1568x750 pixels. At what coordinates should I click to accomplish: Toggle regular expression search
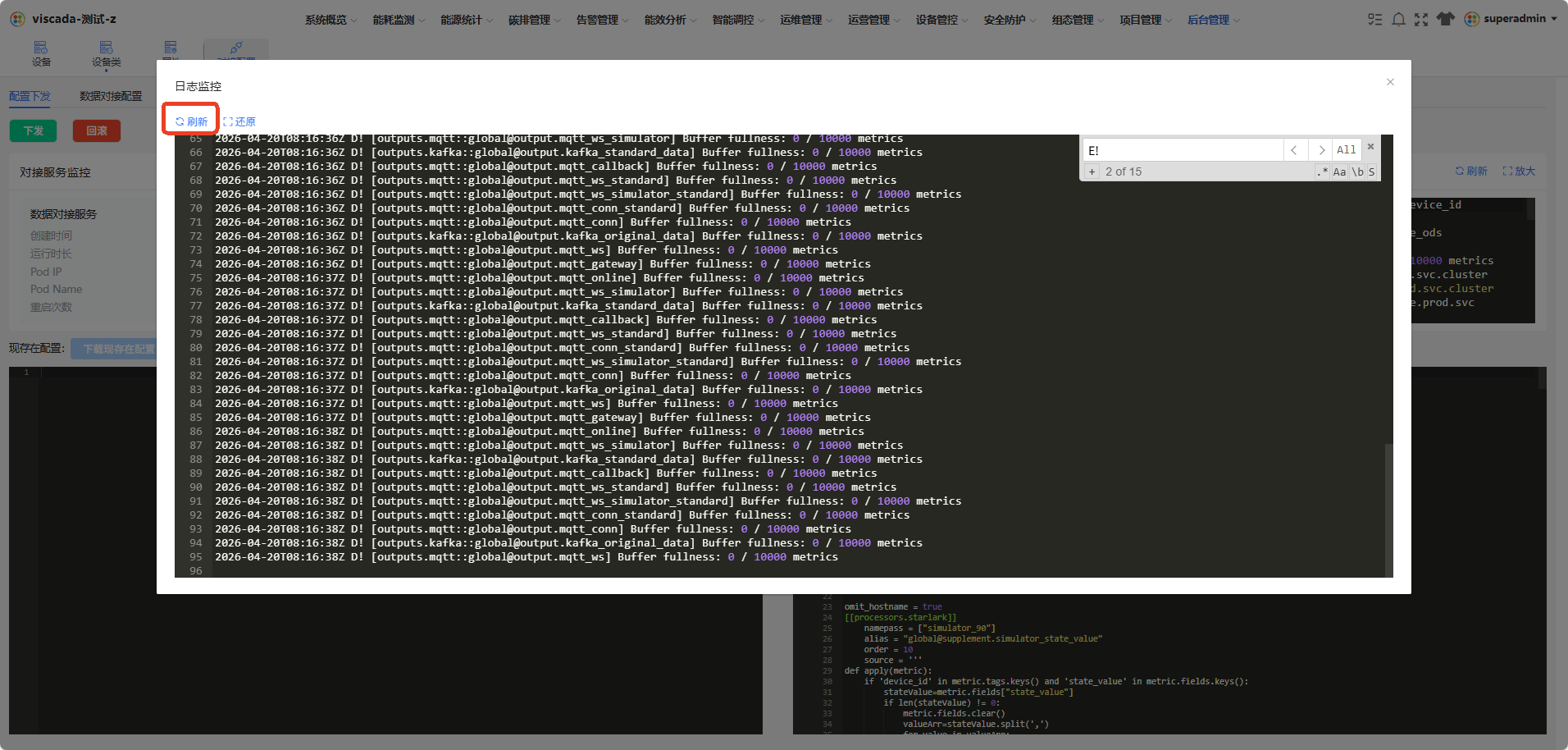click(1322, 171)
